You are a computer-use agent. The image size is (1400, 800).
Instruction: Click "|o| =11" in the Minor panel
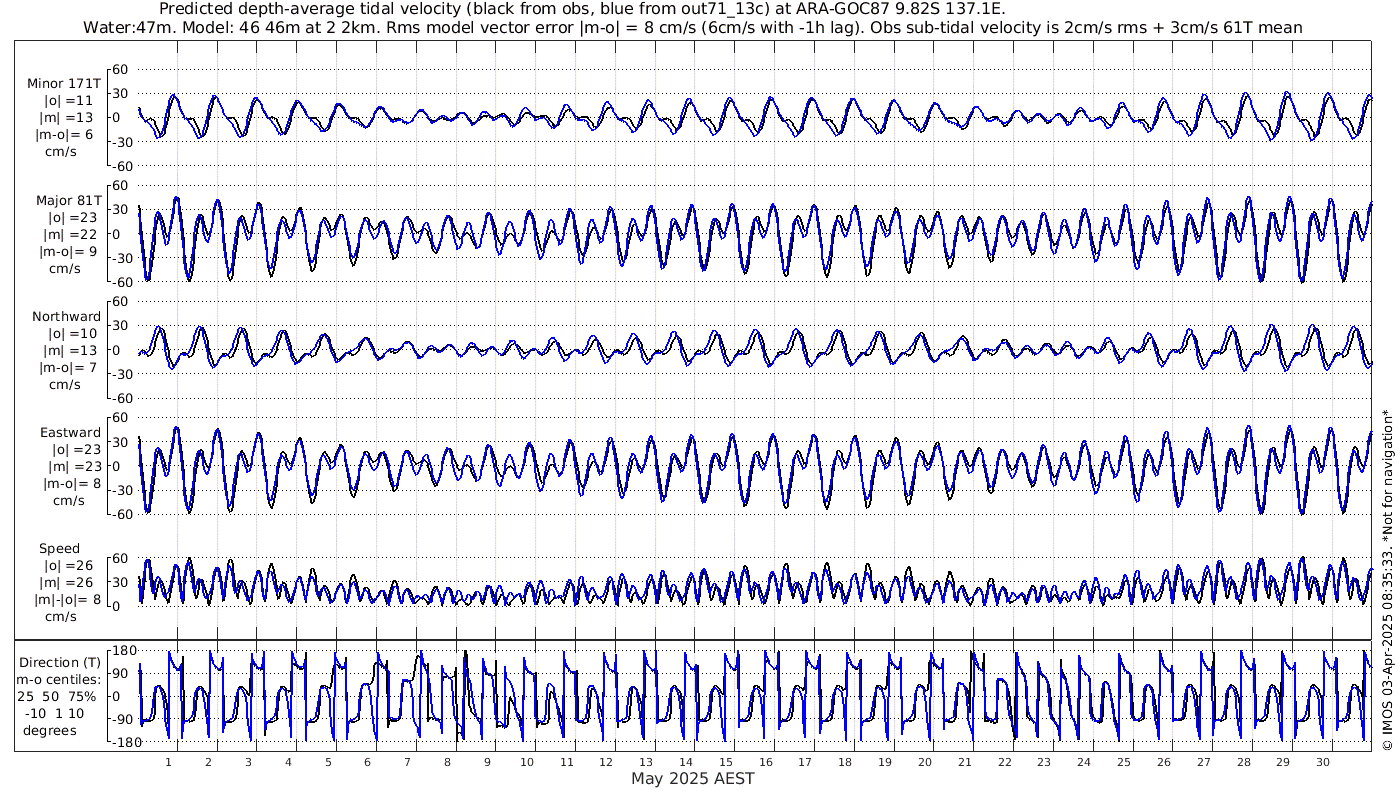click(x=70, y=100)
